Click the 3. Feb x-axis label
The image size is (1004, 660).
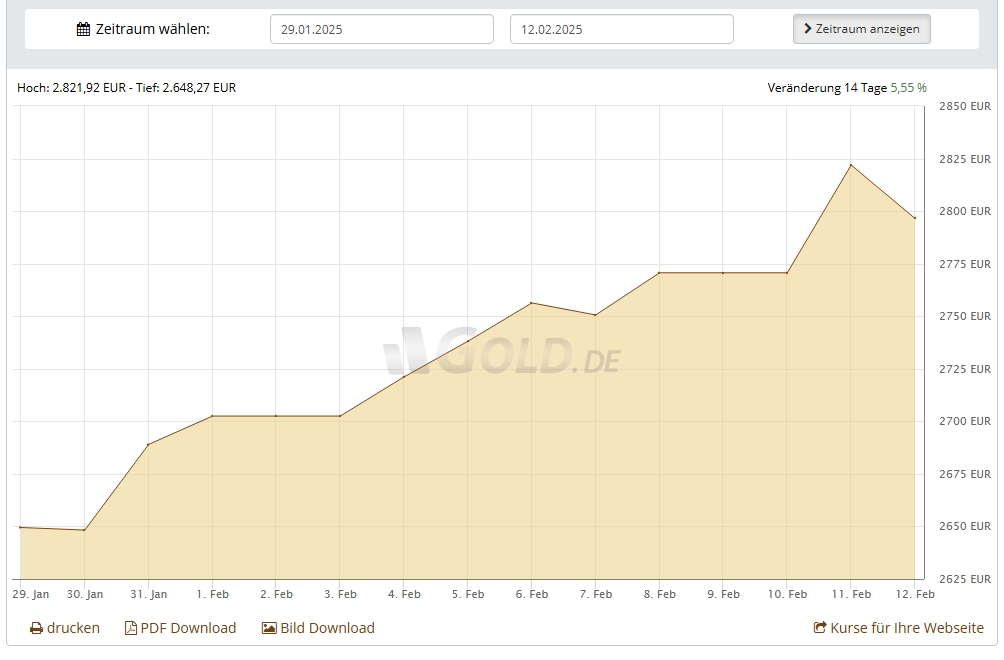tap(340, 594)
